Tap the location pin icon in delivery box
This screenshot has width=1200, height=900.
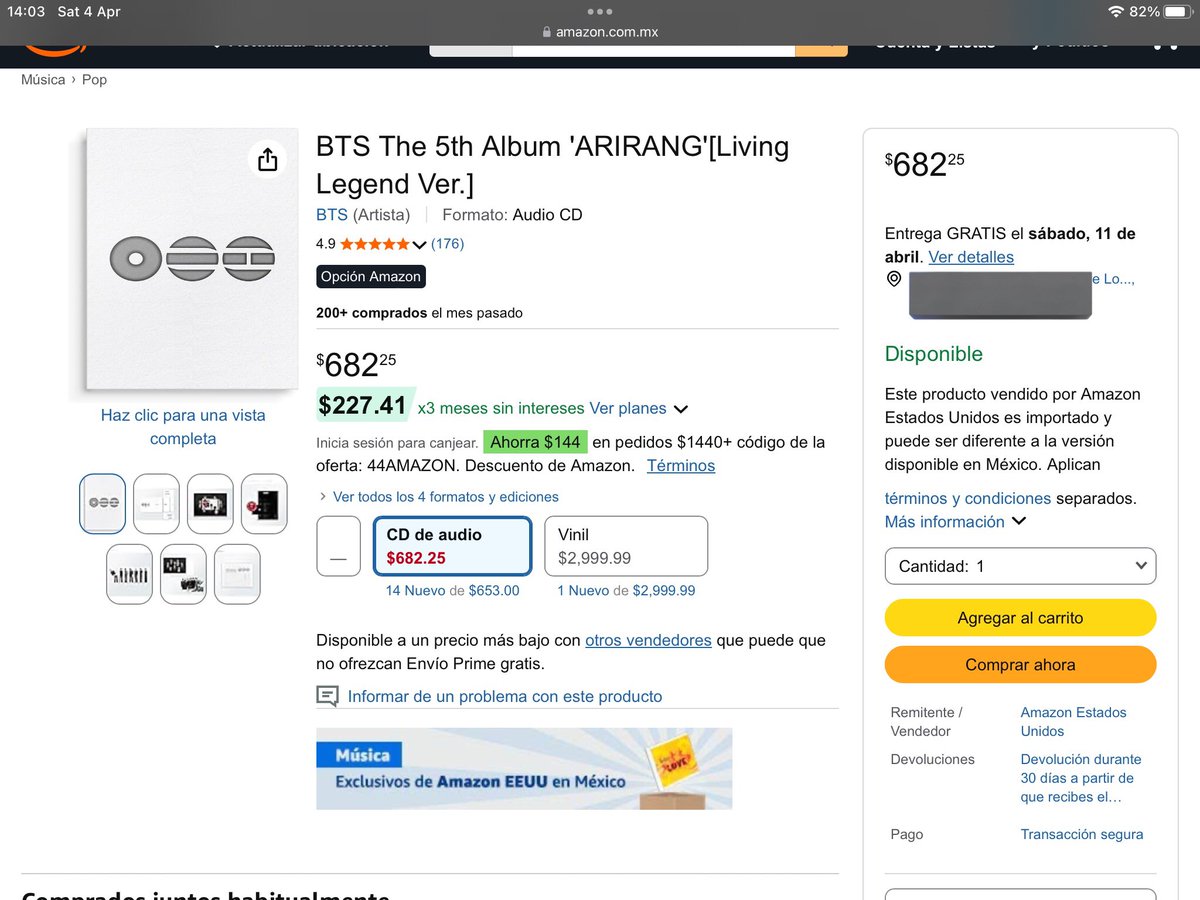pos(894,280)
